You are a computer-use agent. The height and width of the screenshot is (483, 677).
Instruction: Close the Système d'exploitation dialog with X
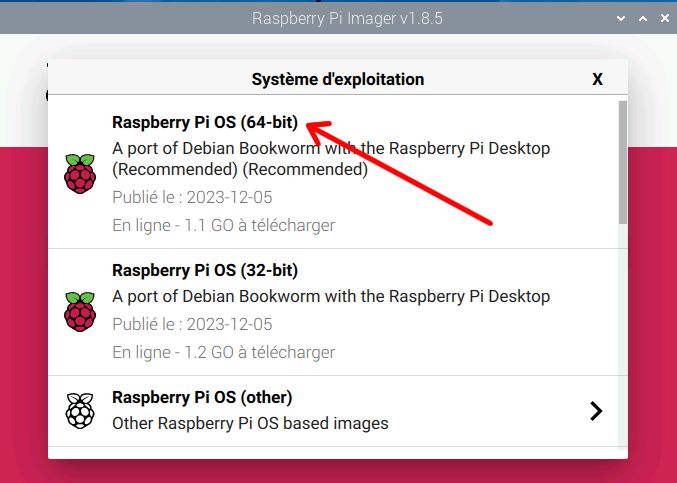597,79
